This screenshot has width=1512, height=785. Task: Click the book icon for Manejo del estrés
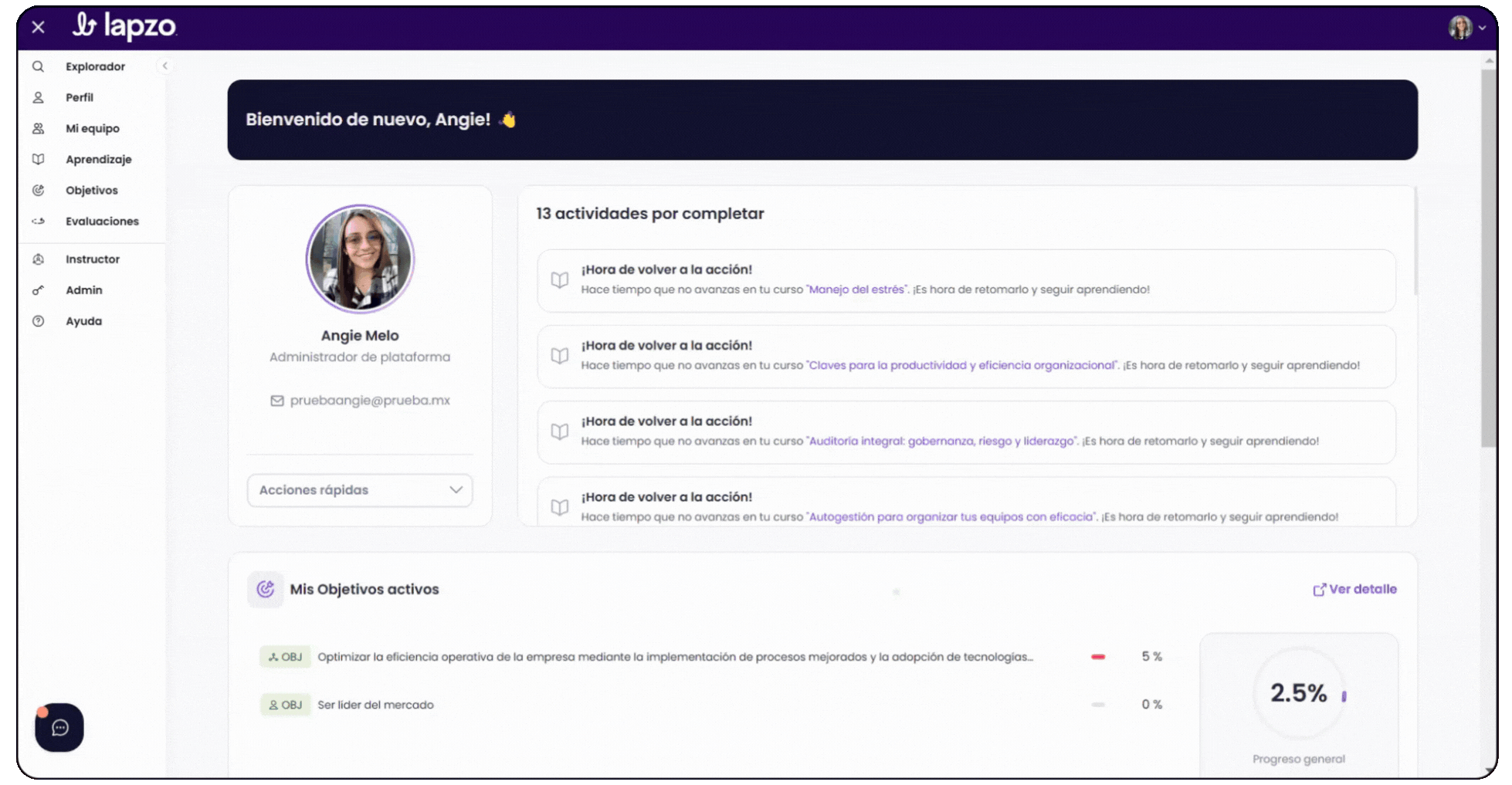click(x=560, y=279)
